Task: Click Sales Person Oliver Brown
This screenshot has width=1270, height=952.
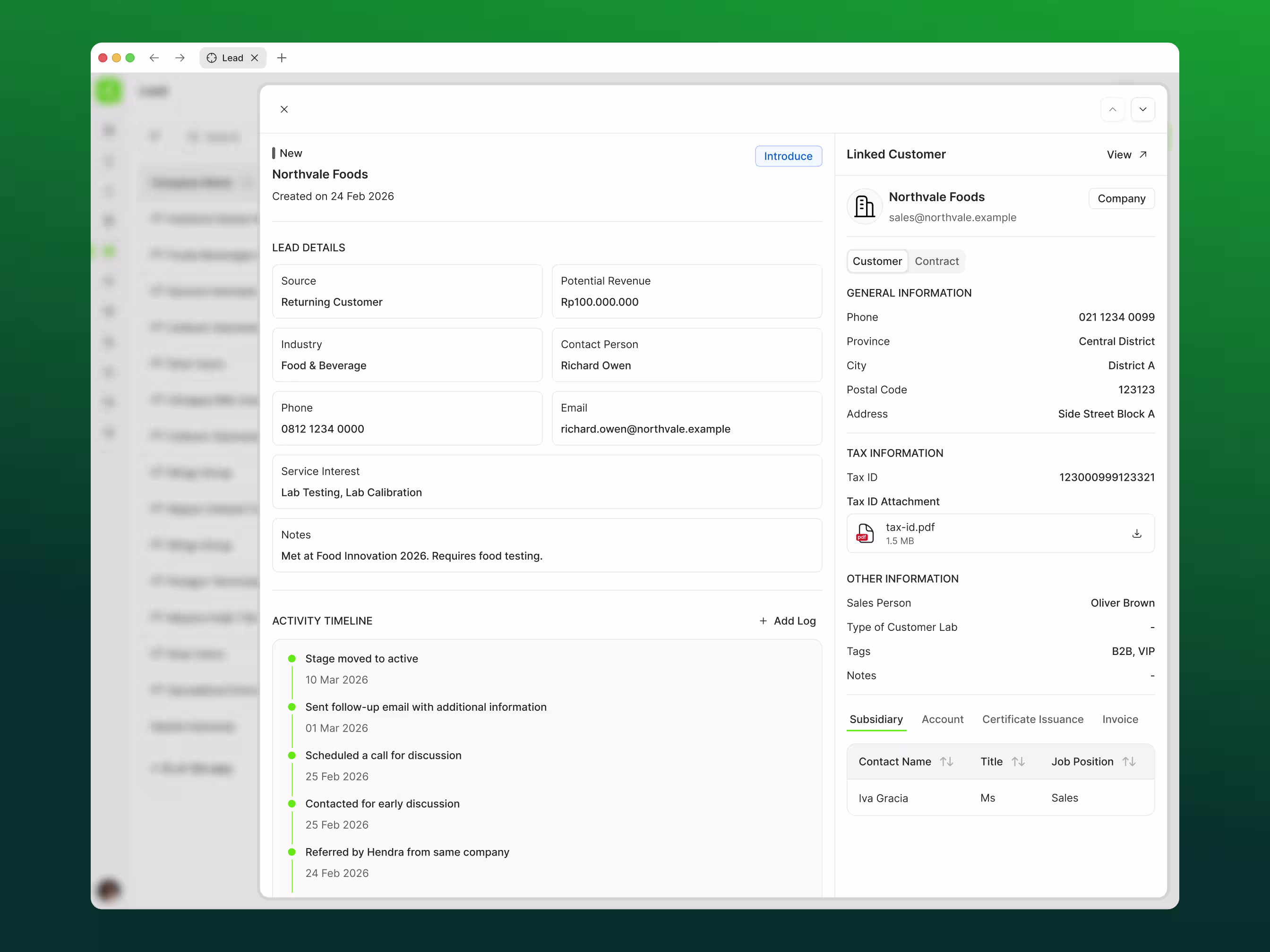Action: pos(1123,603)
